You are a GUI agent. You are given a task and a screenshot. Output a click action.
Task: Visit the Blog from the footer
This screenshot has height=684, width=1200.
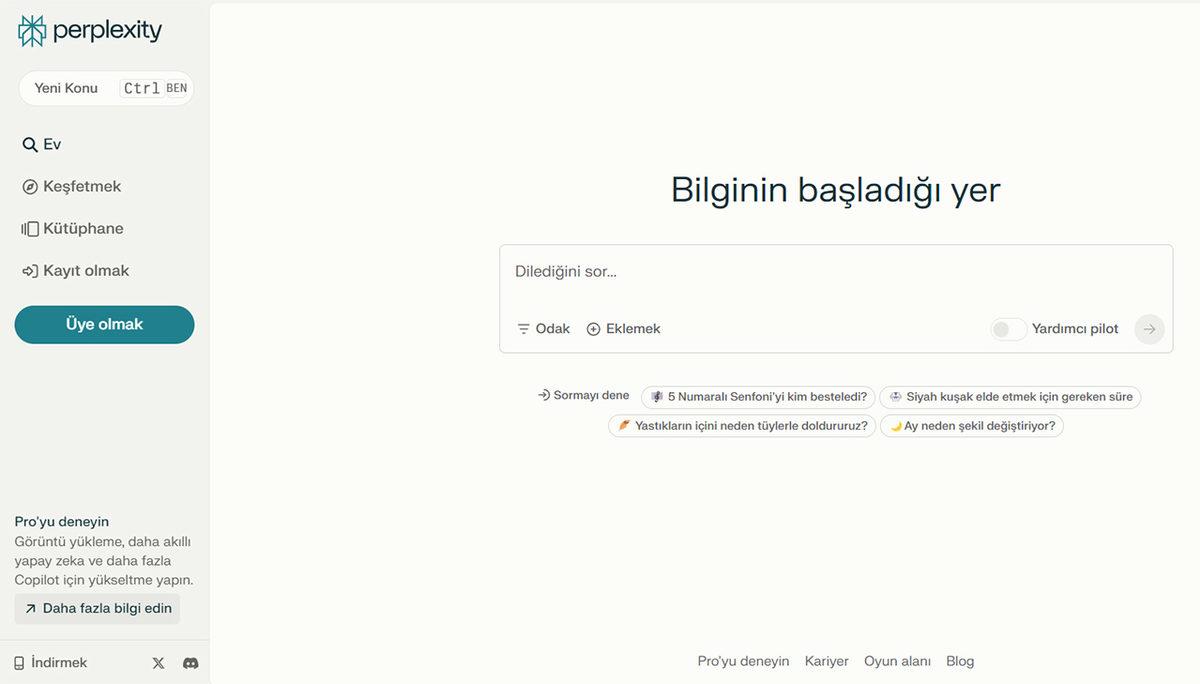tap(960, 661)
